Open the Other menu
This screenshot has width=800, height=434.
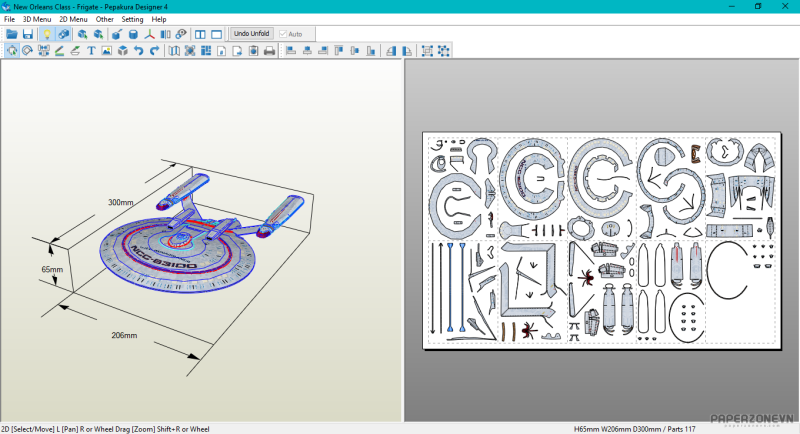click(104, 19)
